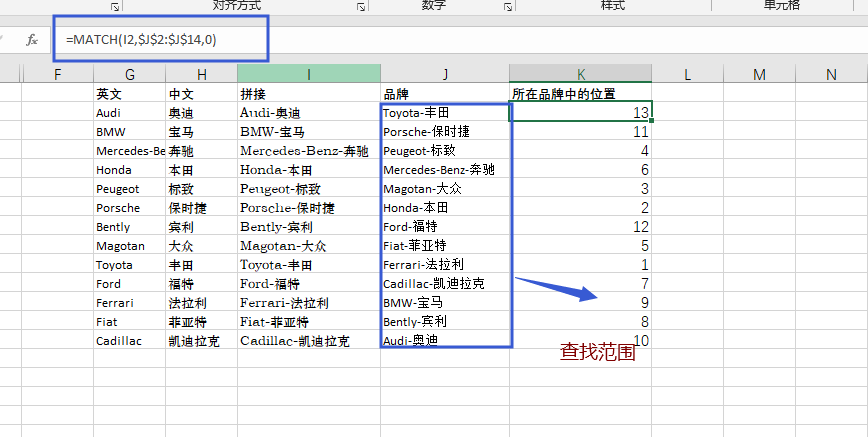Select the cell showing 8 in column K
Image resolution: width=868 pixels, height=437 pixels.
581,321
